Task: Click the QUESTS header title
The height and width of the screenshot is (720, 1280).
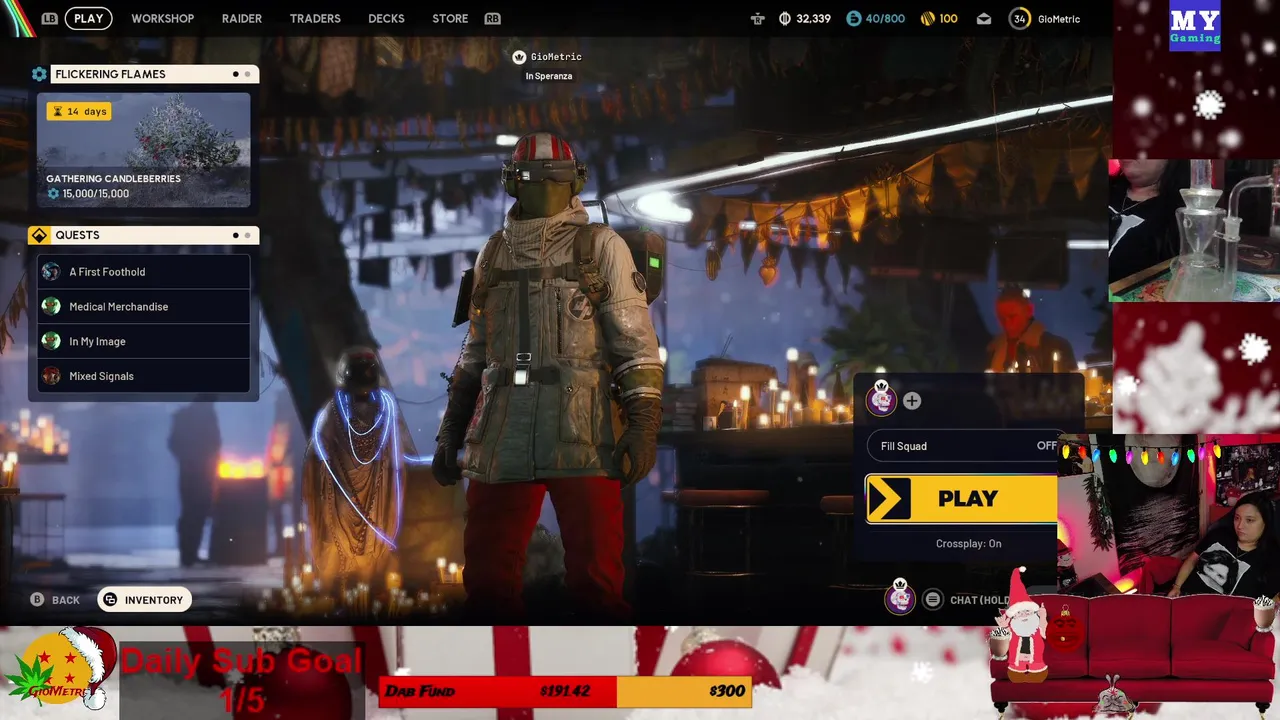Action: click(x=77, y=235)
